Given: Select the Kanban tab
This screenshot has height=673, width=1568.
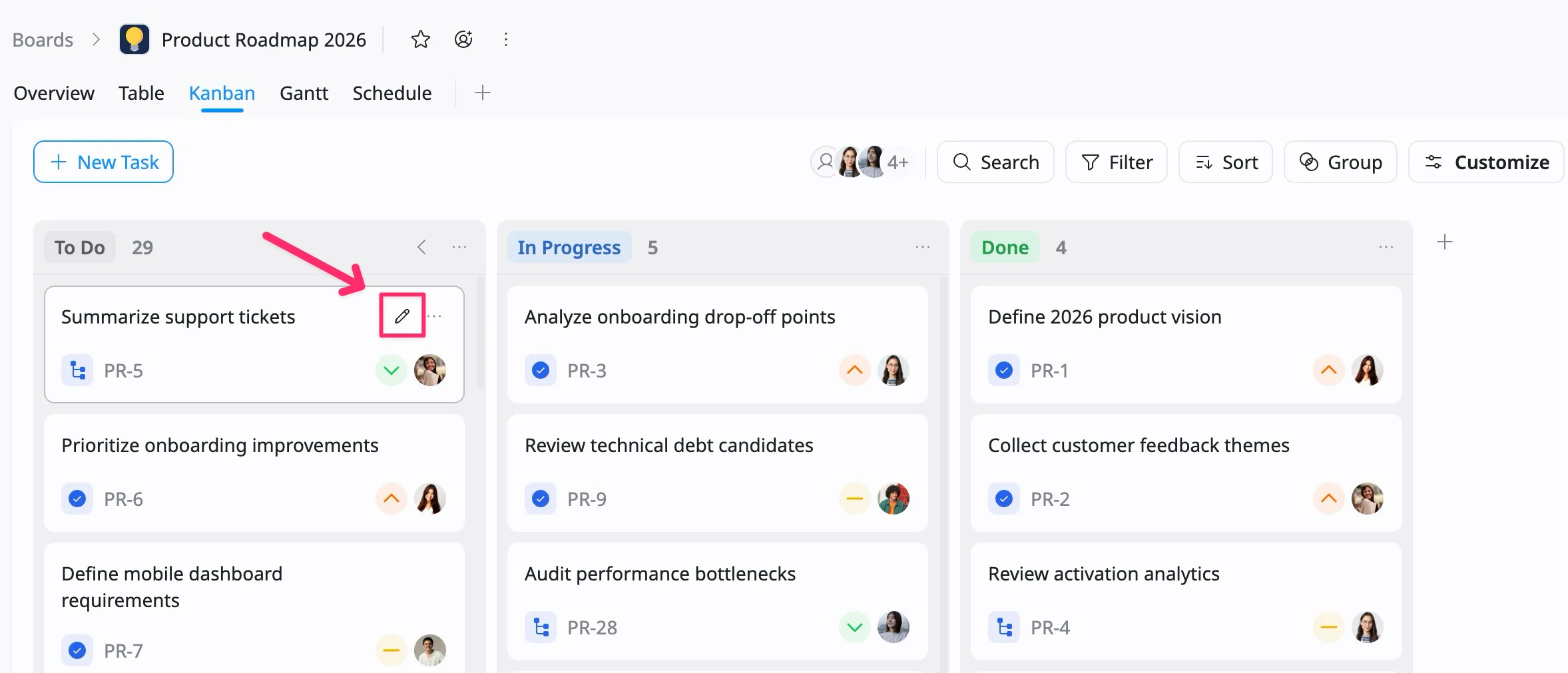Looking at the screenshot, I should [222, 93].
